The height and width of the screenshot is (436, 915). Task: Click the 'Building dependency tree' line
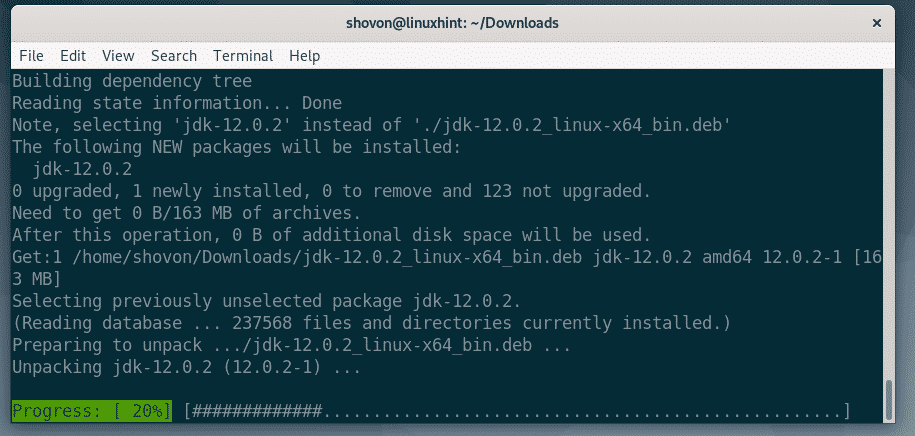[x=132, y=81]
